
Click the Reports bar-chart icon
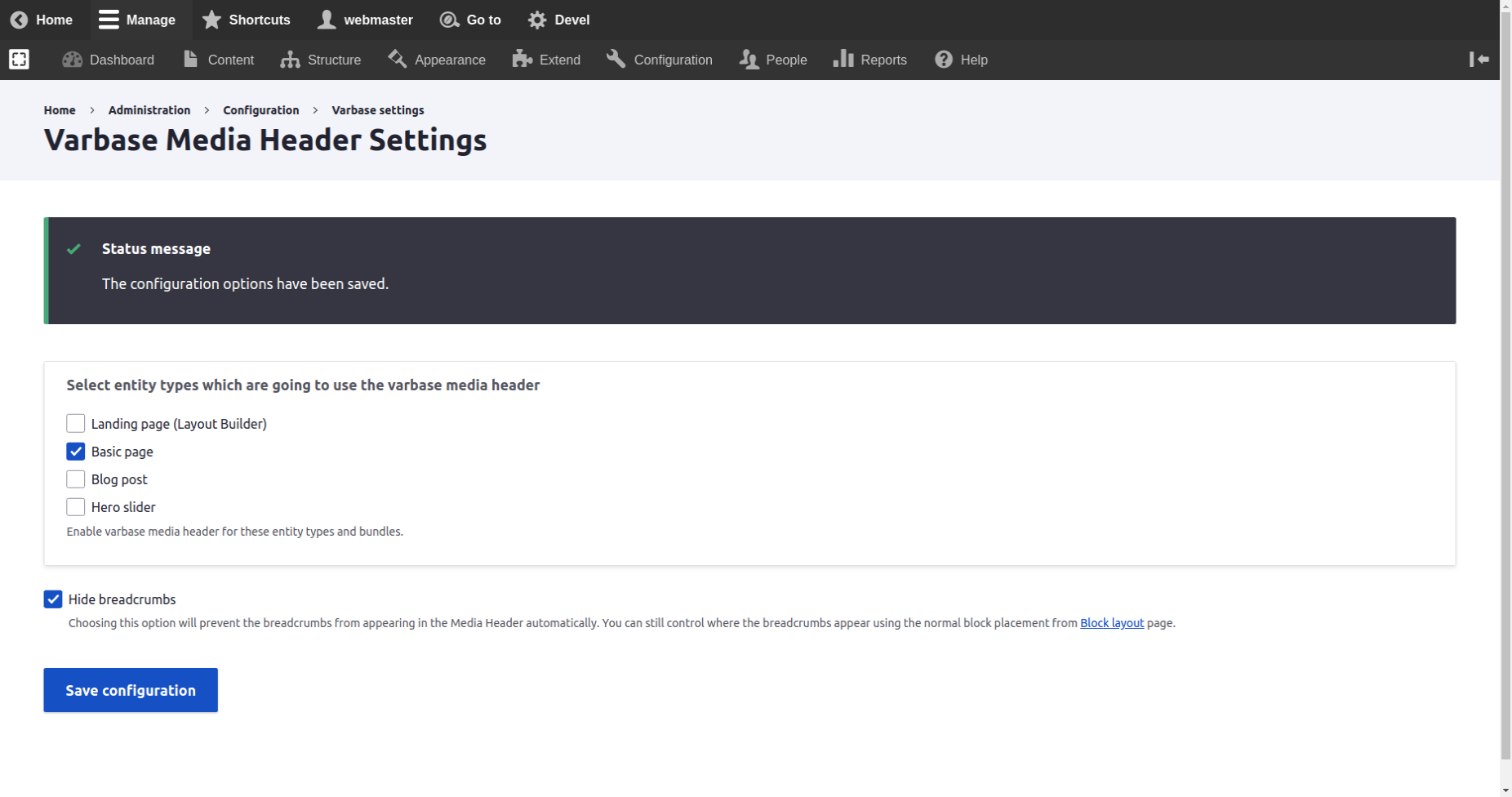tap(843, 59)
